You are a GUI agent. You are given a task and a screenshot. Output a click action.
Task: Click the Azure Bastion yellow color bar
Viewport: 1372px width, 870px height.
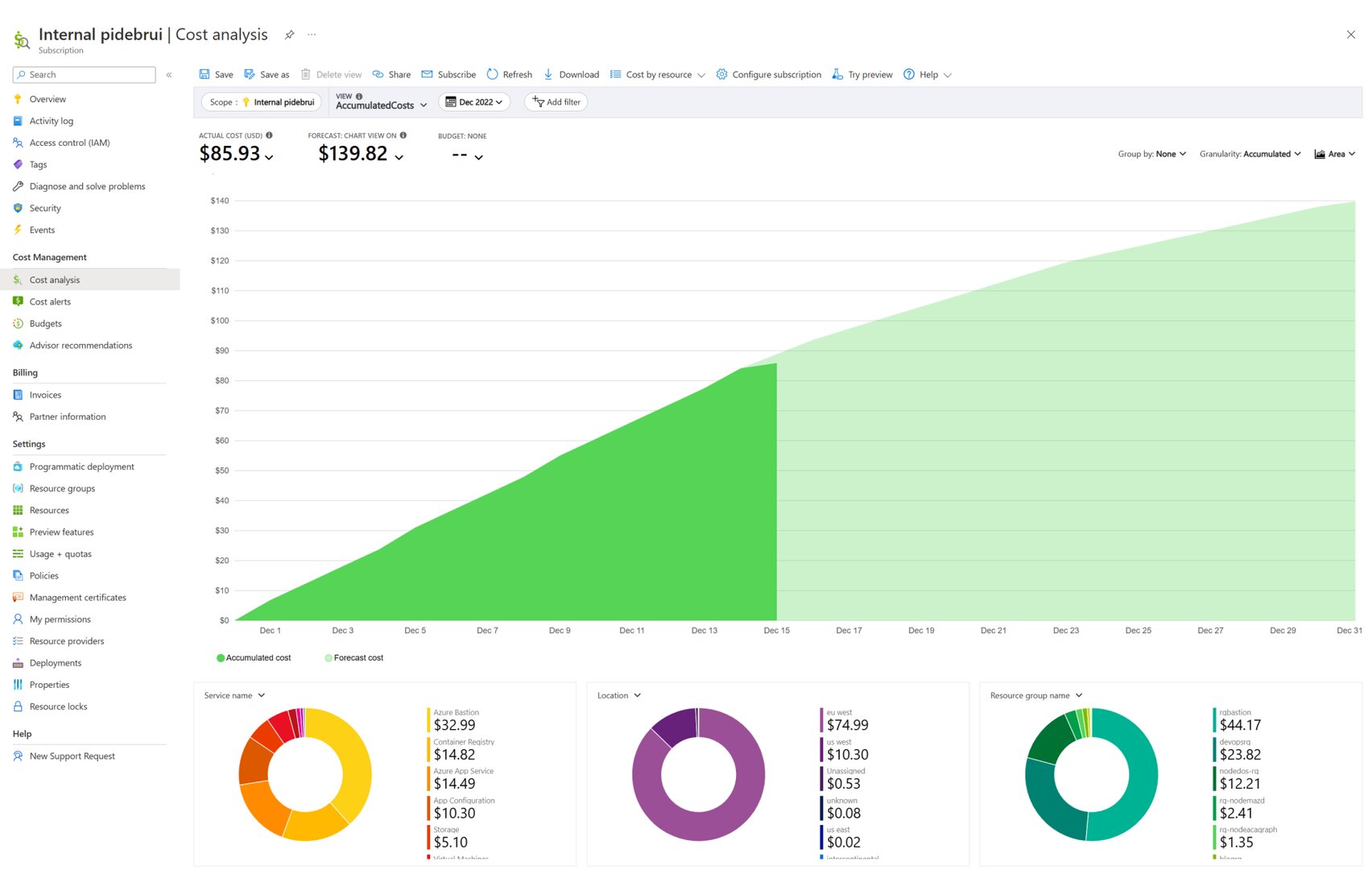click(x=428, y=720)
